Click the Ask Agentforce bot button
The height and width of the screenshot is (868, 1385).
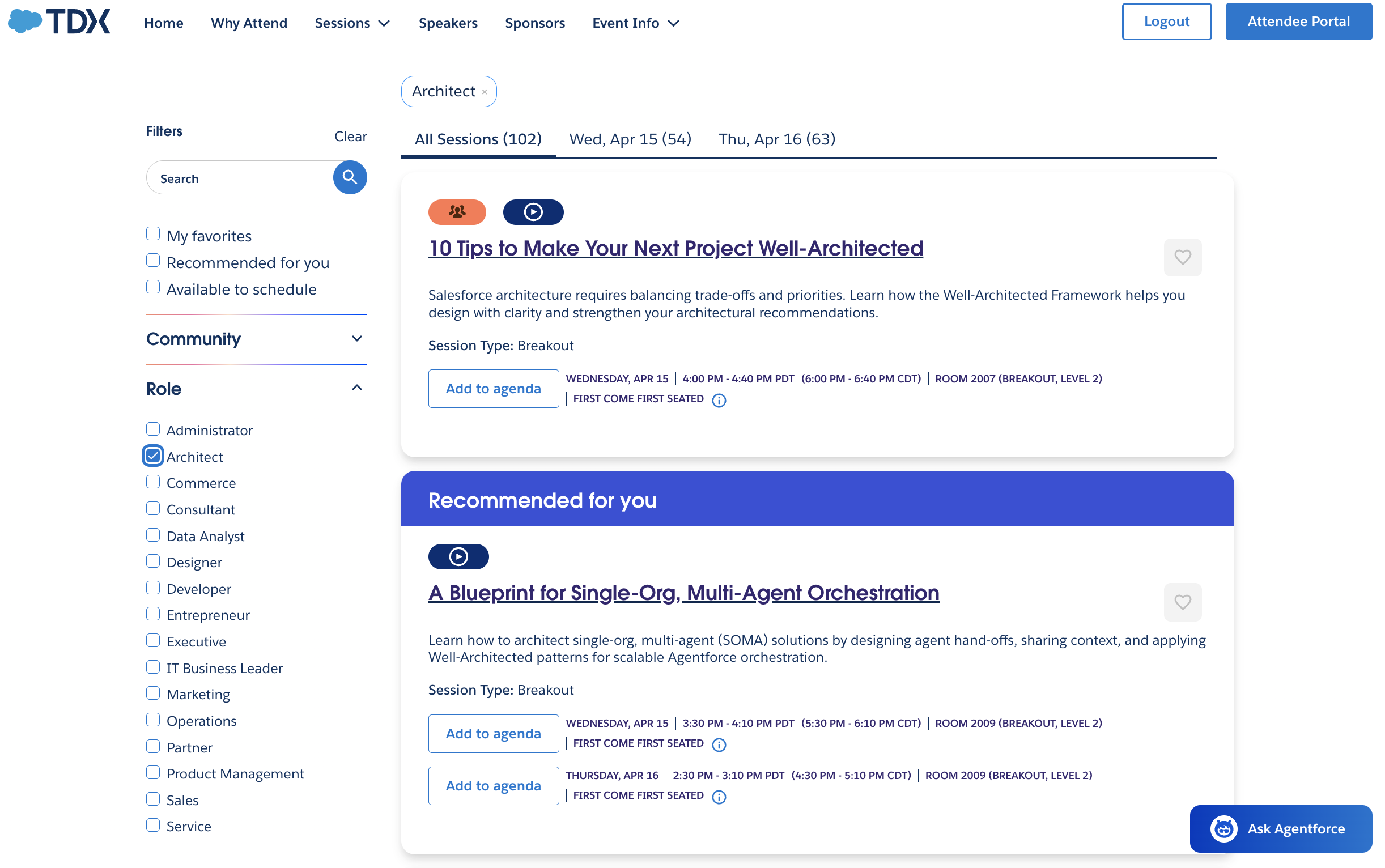coord(1280,828)
